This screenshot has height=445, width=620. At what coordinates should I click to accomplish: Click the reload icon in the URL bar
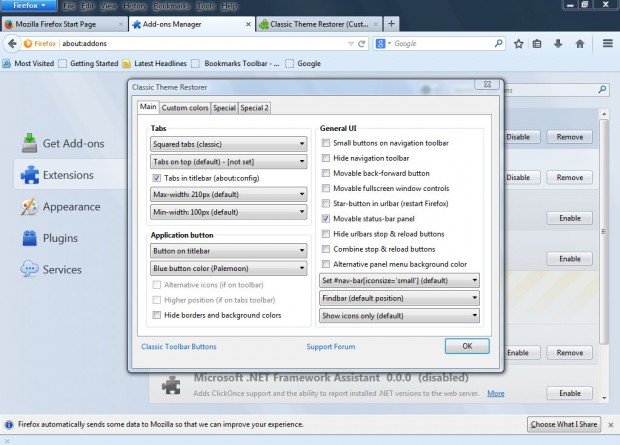click(x=361, y=44)
